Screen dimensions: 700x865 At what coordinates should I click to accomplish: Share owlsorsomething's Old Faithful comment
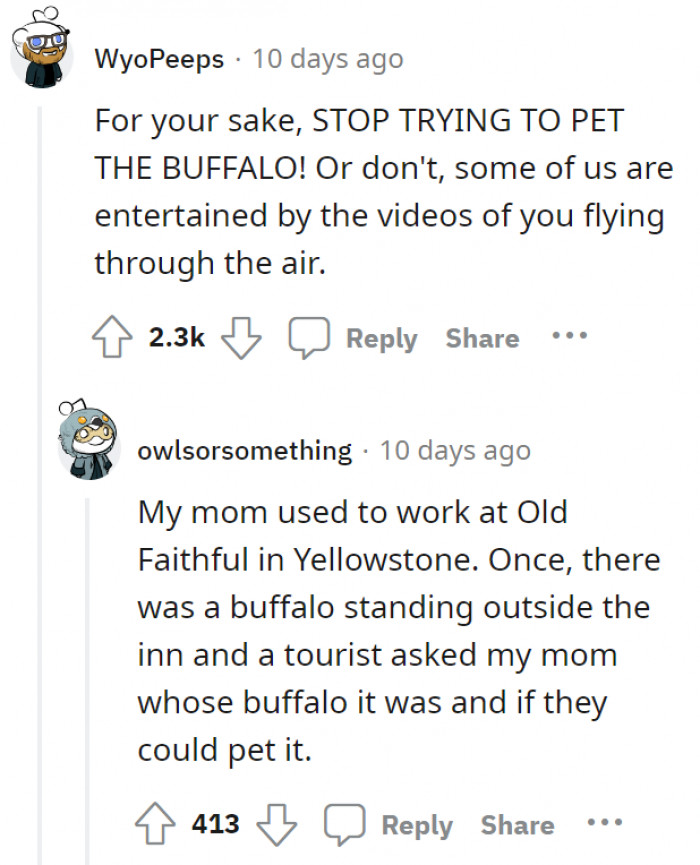tap(518, 825)
